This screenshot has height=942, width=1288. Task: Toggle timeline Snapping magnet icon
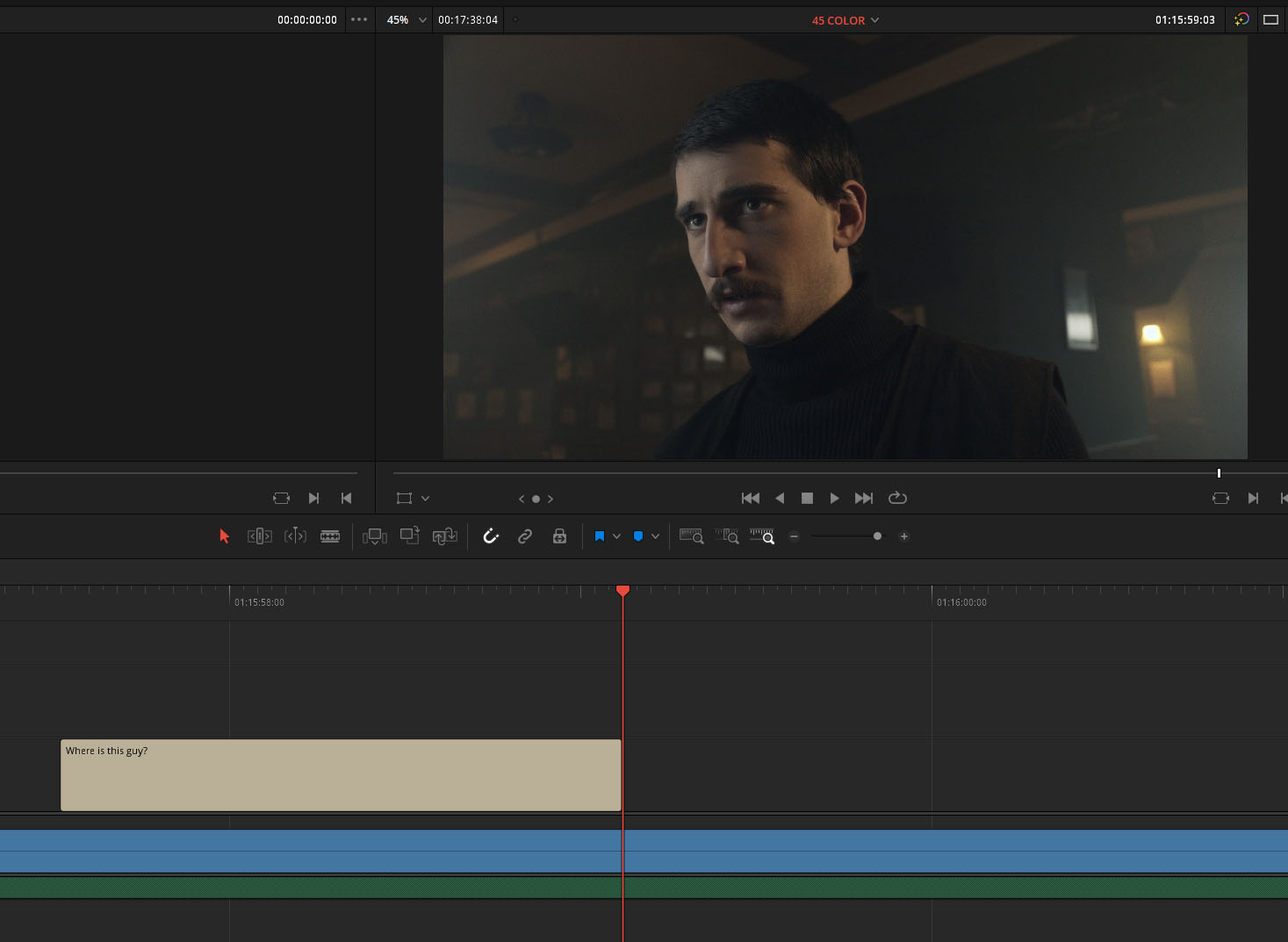click(x=491, y=536)
